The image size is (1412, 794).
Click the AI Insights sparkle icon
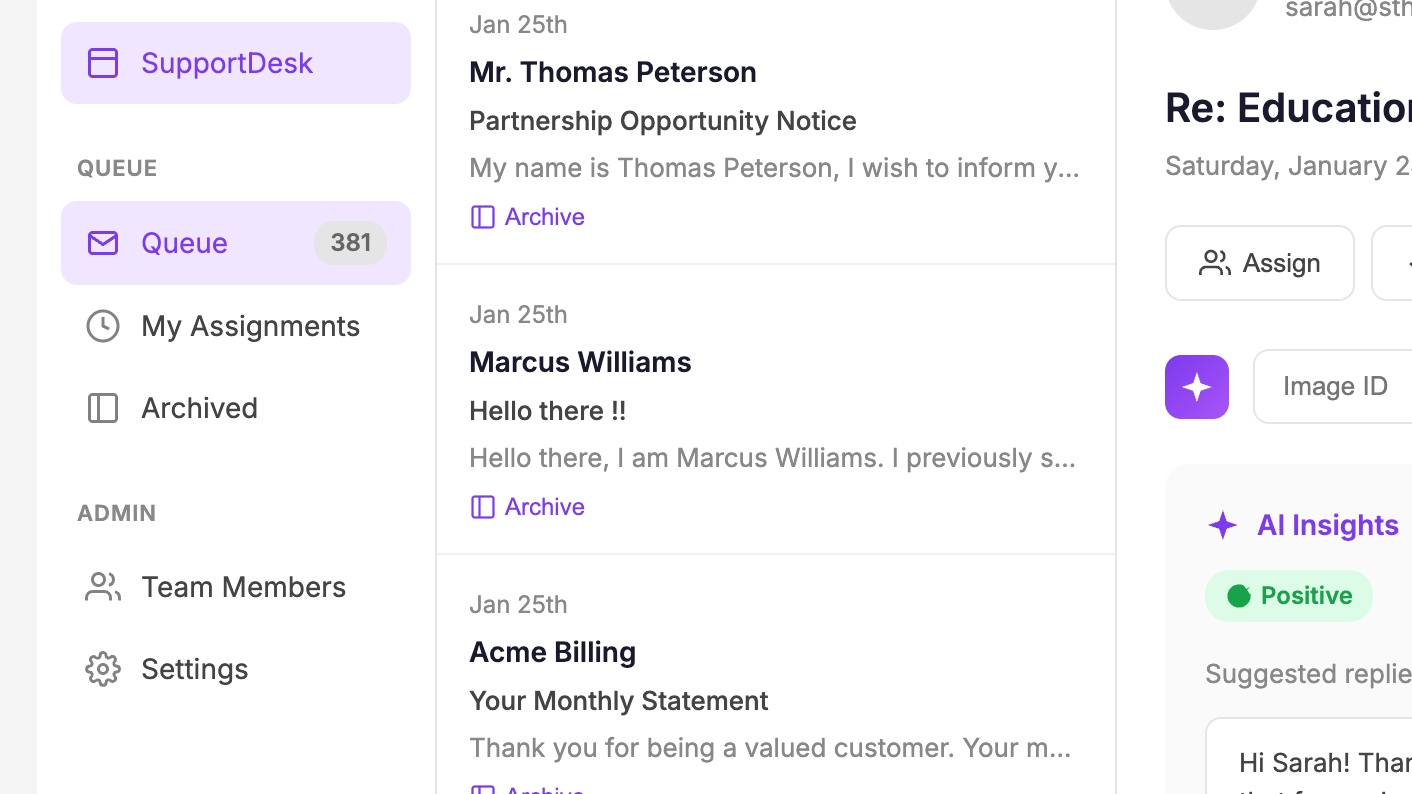(x=1222, y=524)
